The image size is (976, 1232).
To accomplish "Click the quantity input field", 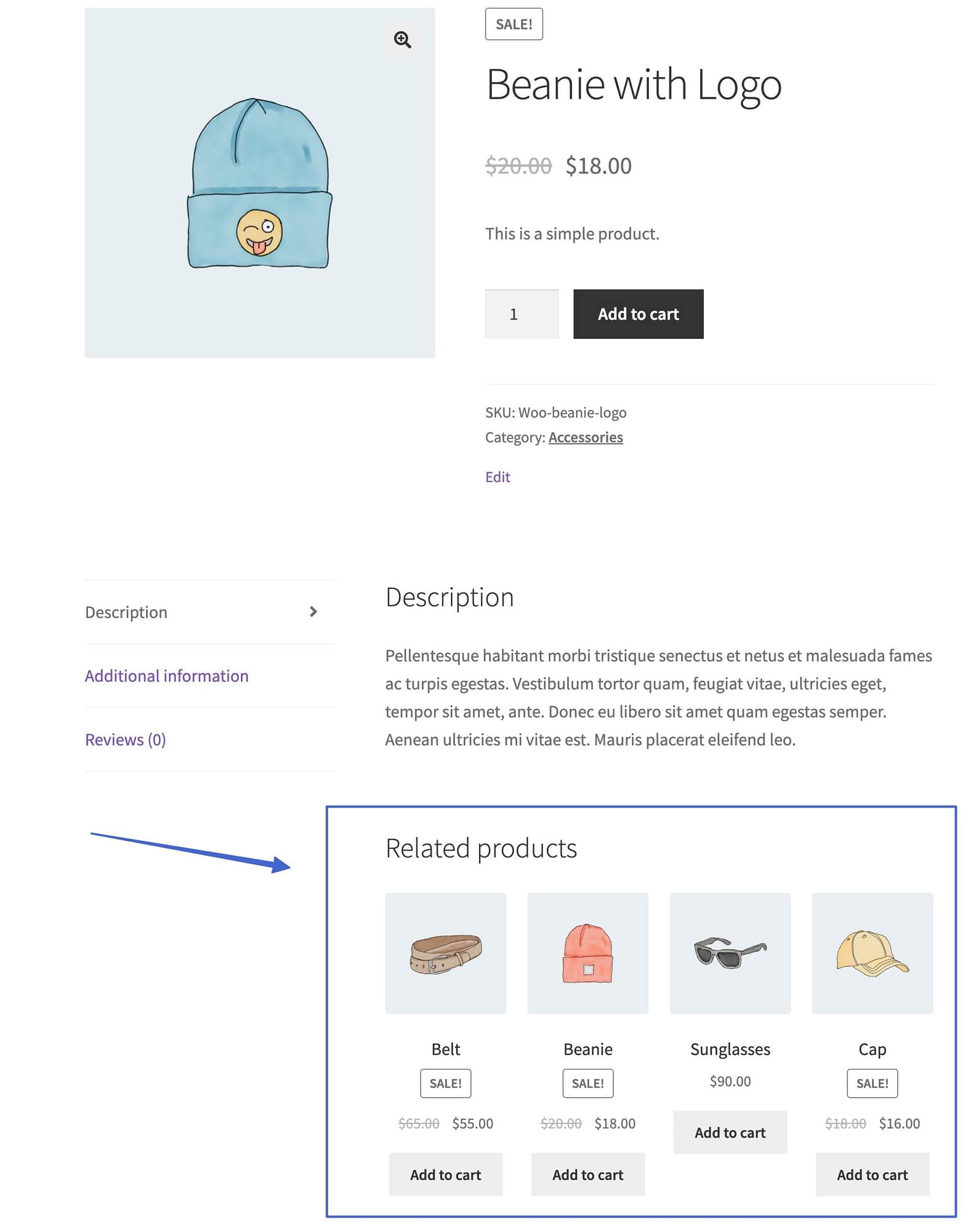I will click(x=521, y=314).
